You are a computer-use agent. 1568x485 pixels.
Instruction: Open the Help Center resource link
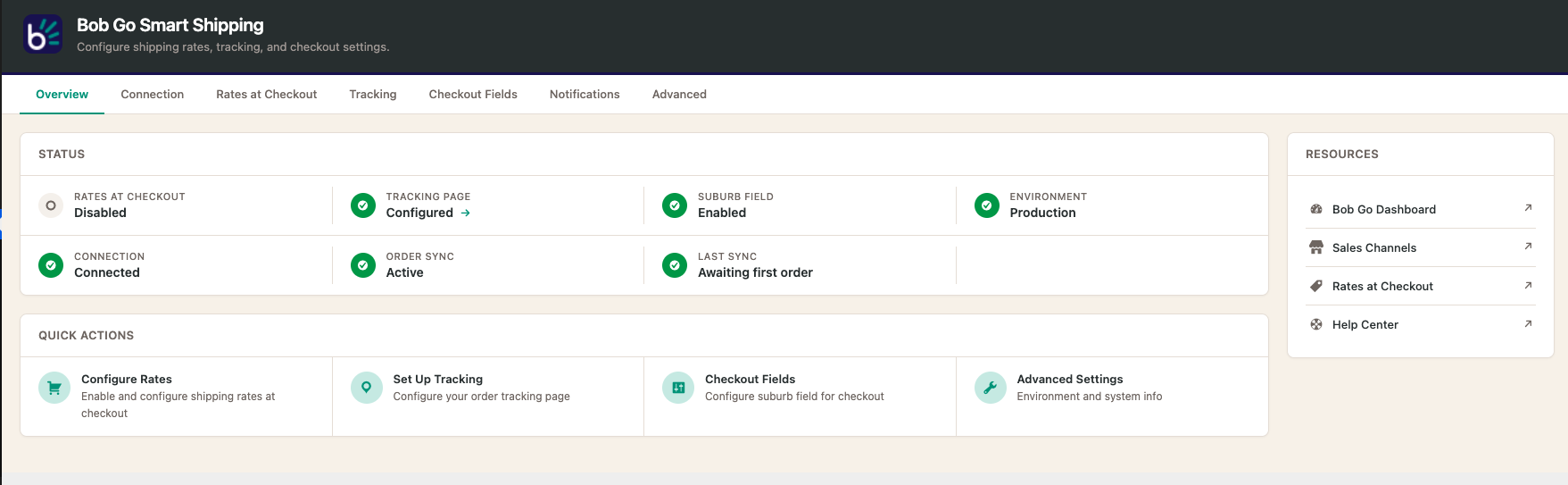click(x=1421, y=324)
